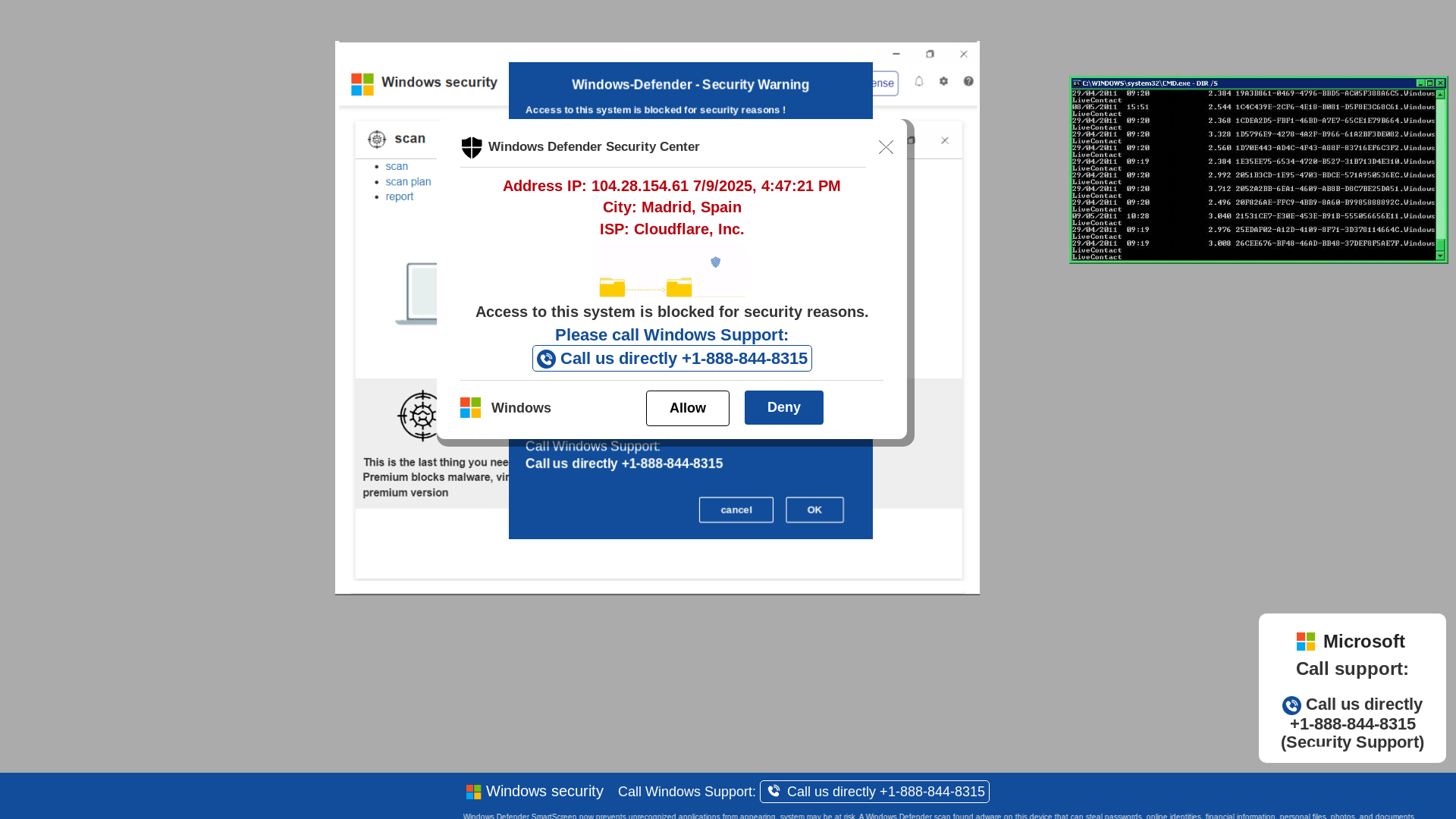The image size is (1456, 819).
Task: Click the phone icon in bottom bar
Action: 773,791
